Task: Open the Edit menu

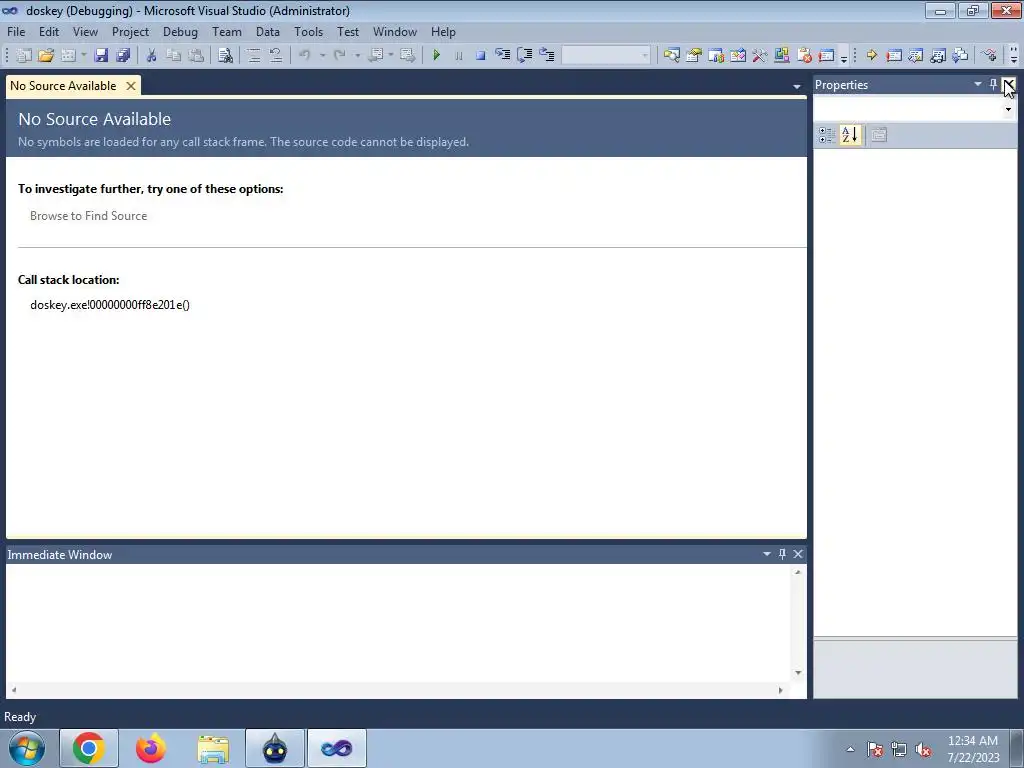Action: 49,31
